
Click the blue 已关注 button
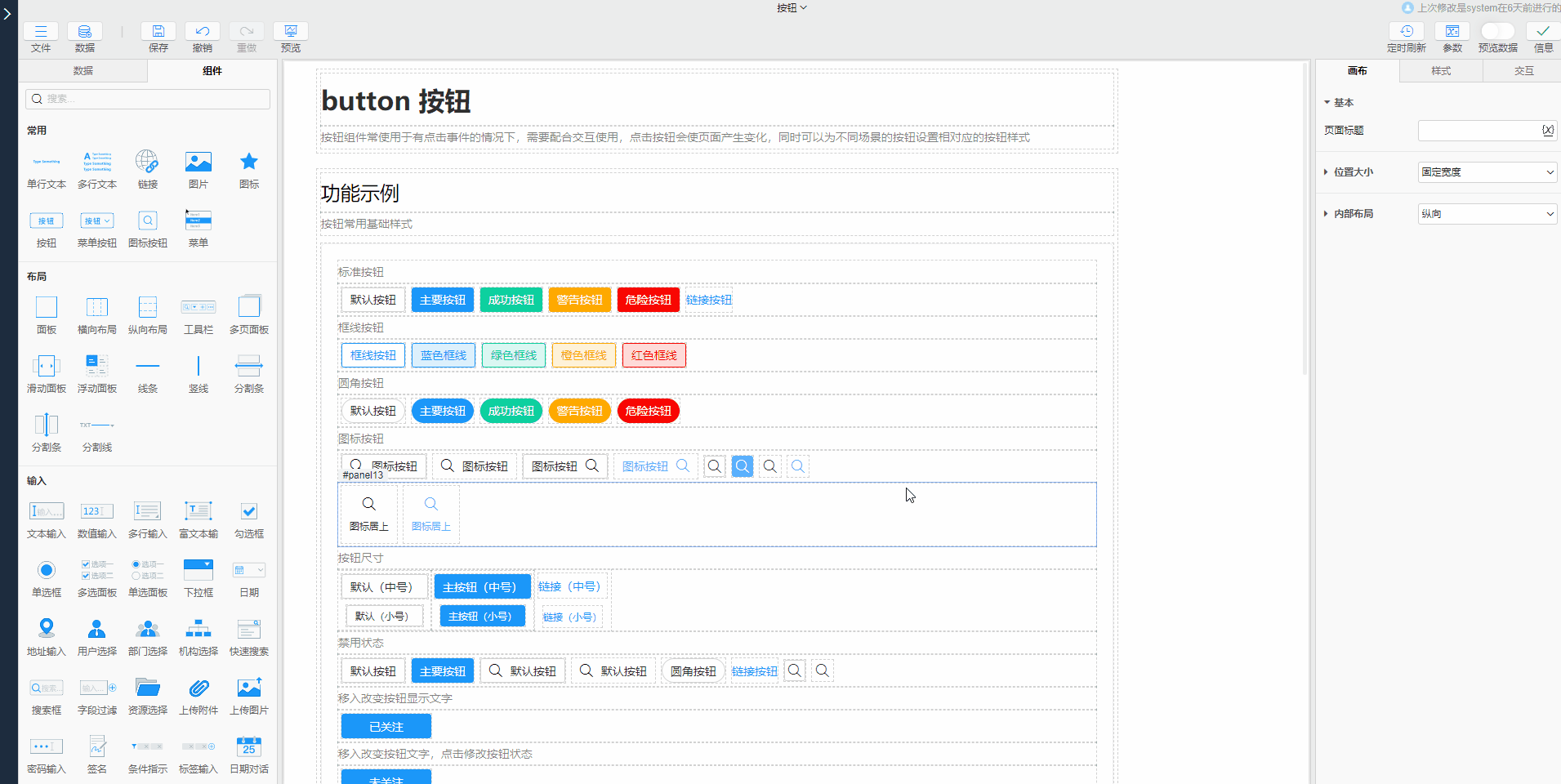click(x=386, y=726)
